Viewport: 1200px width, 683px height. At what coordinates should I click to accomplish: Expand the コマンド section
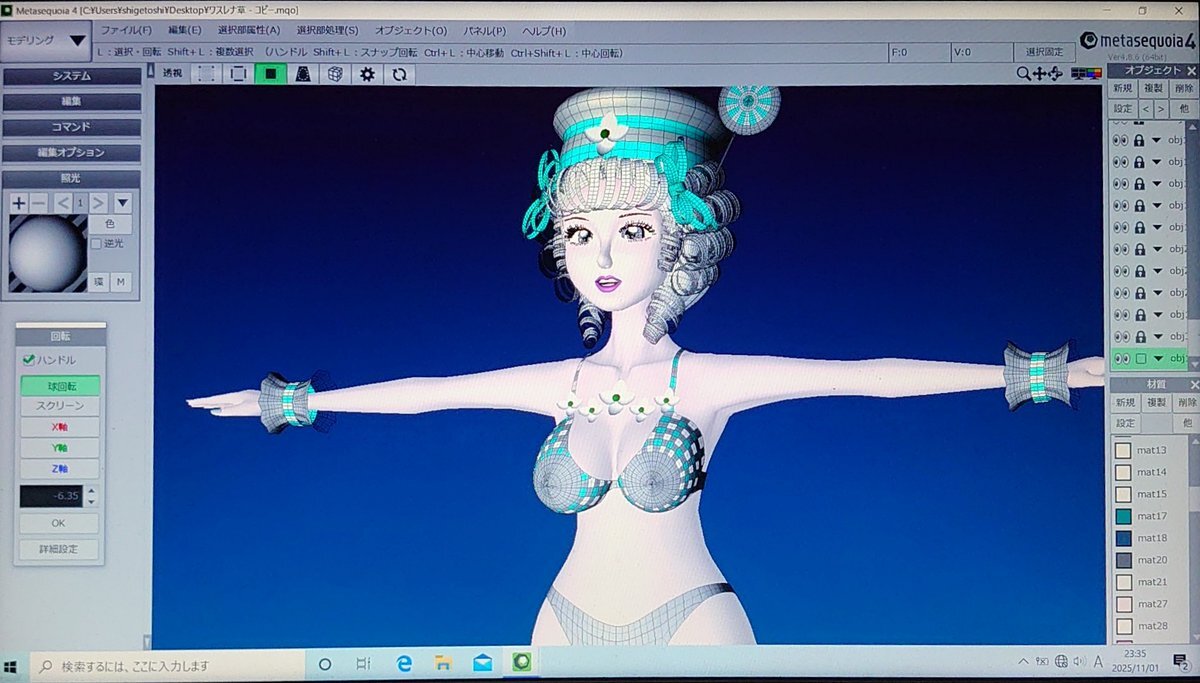pos(72,127)
